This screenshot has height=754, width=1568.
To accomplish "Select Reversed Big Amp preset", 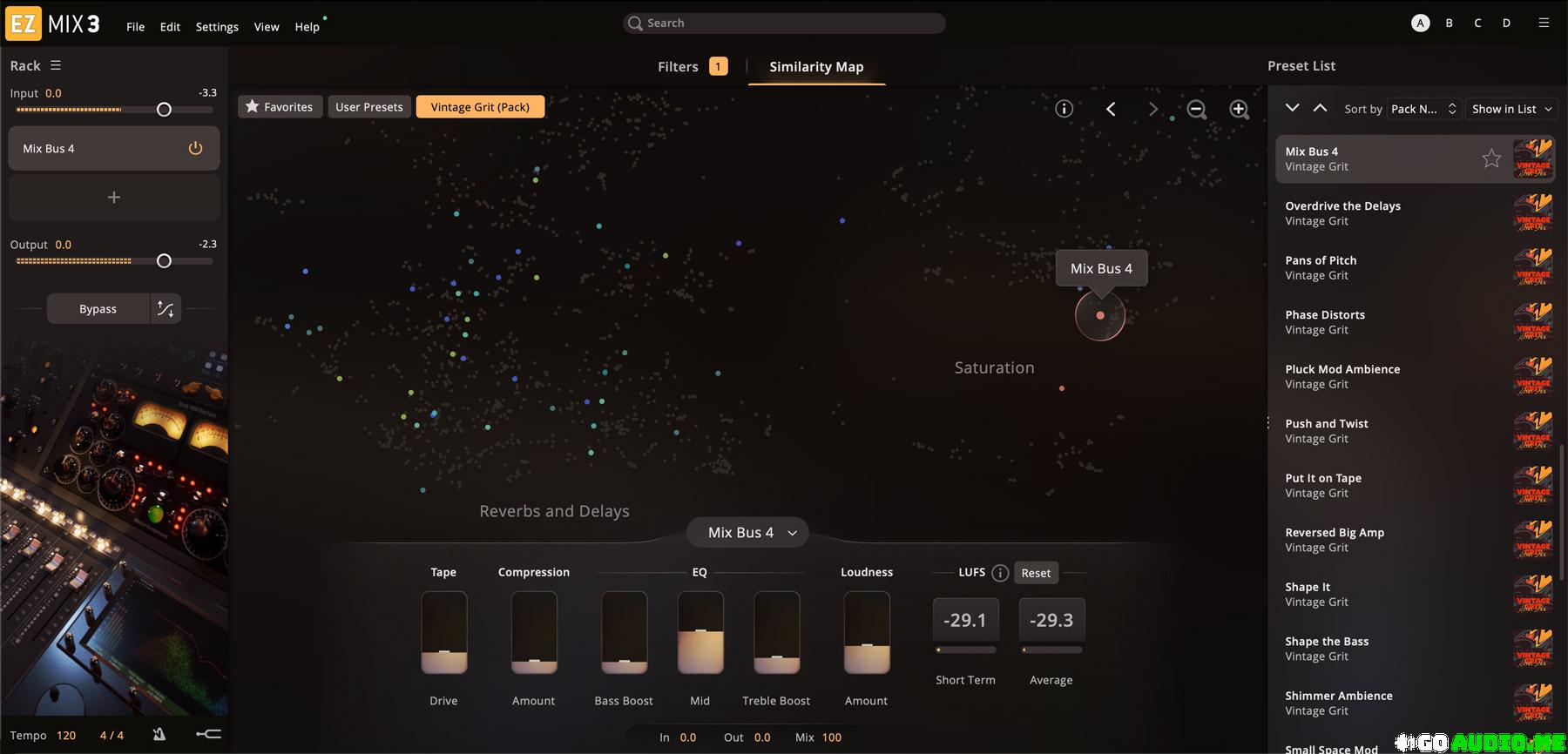I will tap(1416, 540).
